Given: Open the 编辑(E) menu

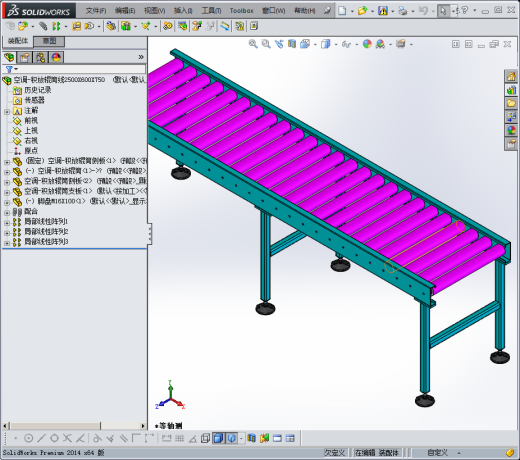Looking at the screenshot, I should point(125,11).
